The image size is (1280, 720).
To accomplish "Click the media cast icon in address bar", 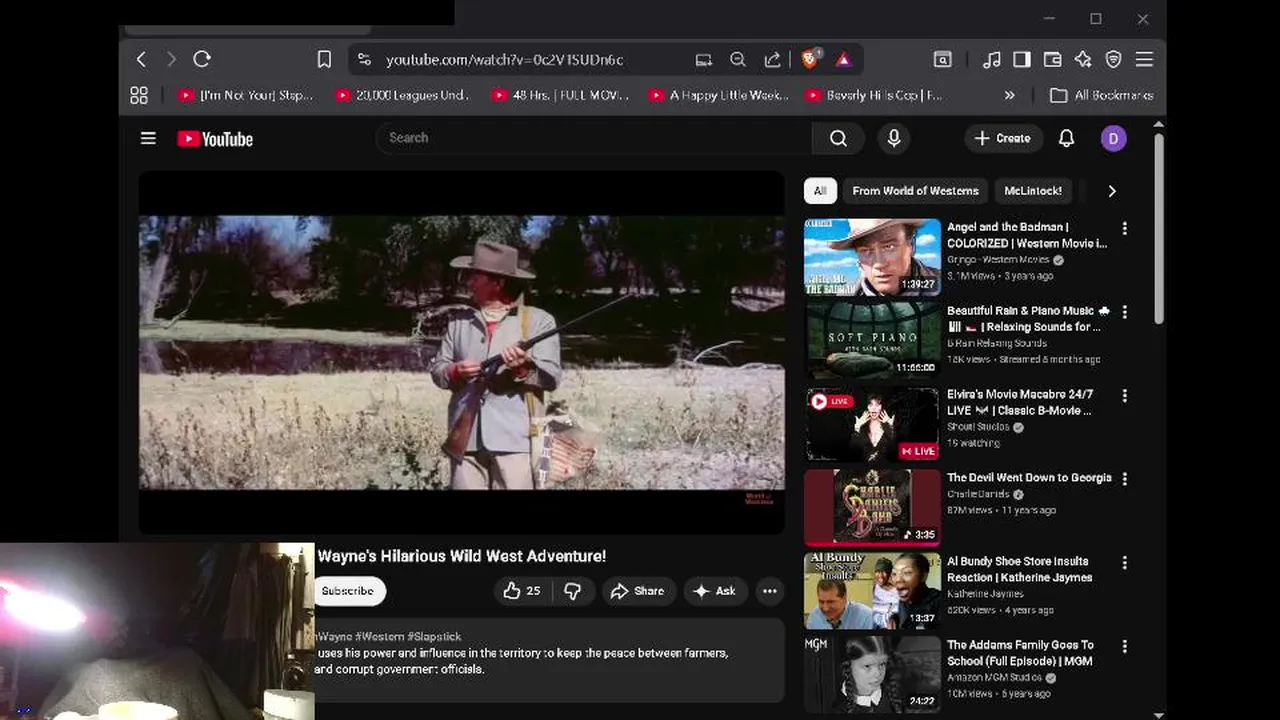I will click(704, 60).
